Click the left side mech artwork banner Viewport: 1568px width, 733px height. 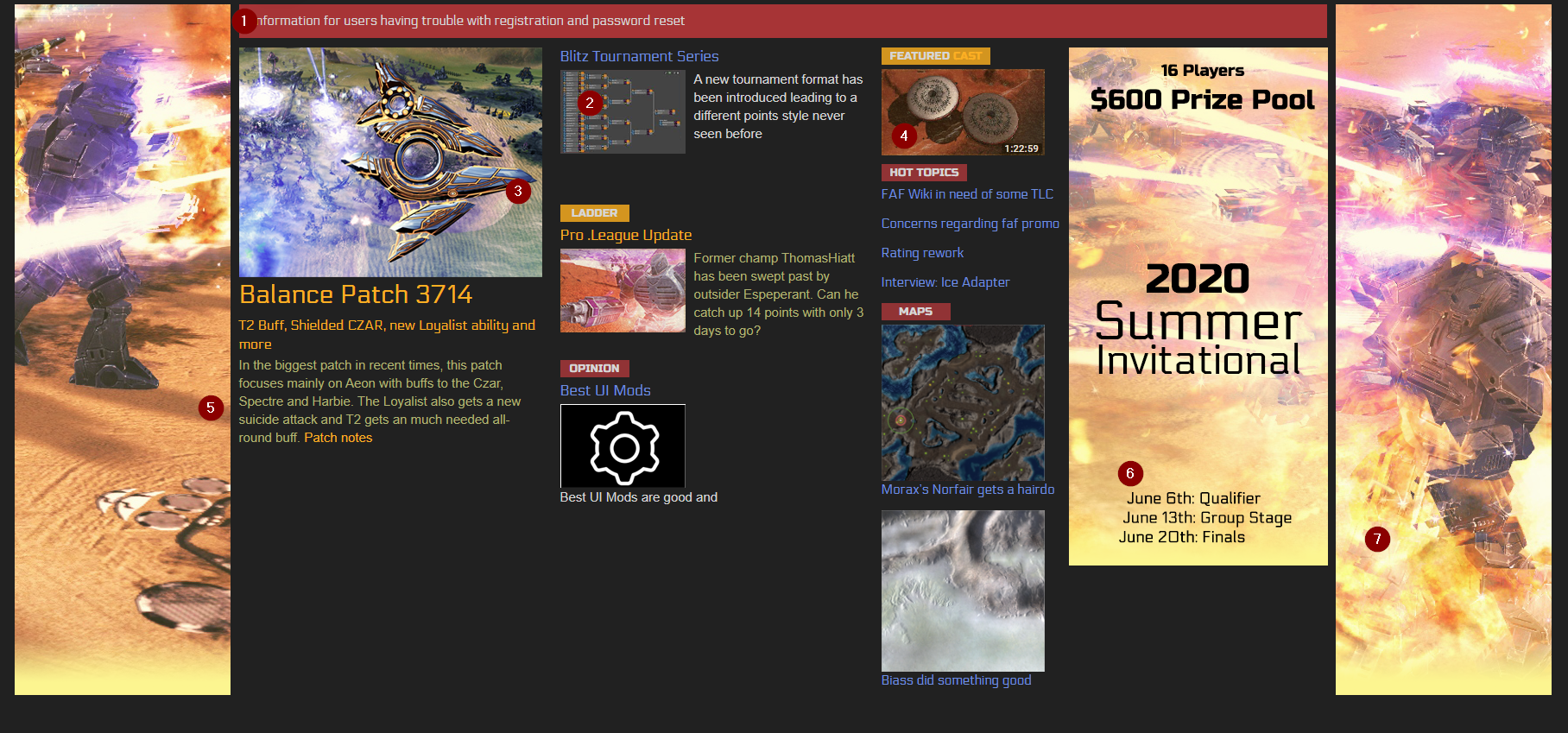pos(123,350)
